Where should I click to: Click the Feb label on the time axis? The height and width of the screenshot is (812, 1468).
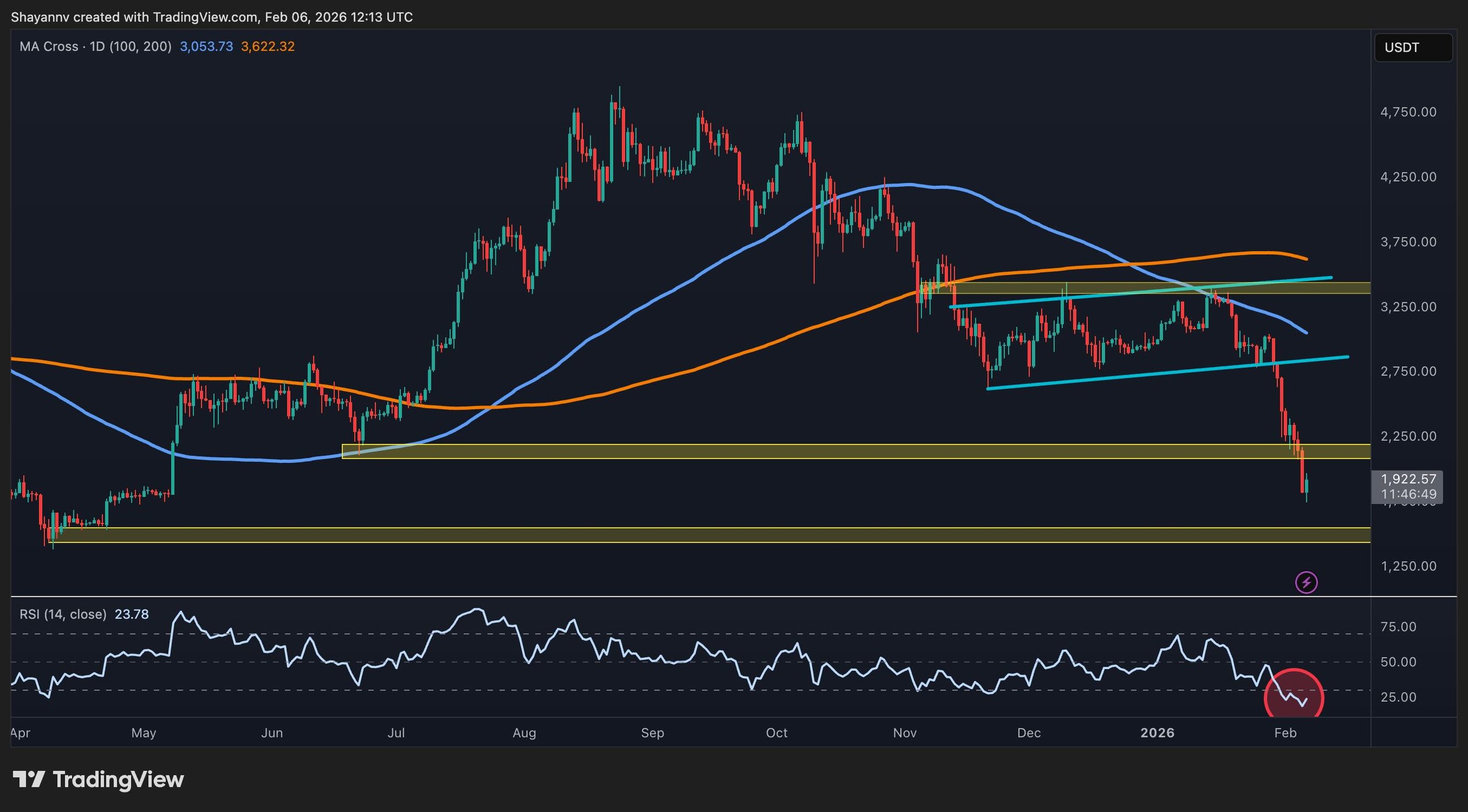point(1287,733)
